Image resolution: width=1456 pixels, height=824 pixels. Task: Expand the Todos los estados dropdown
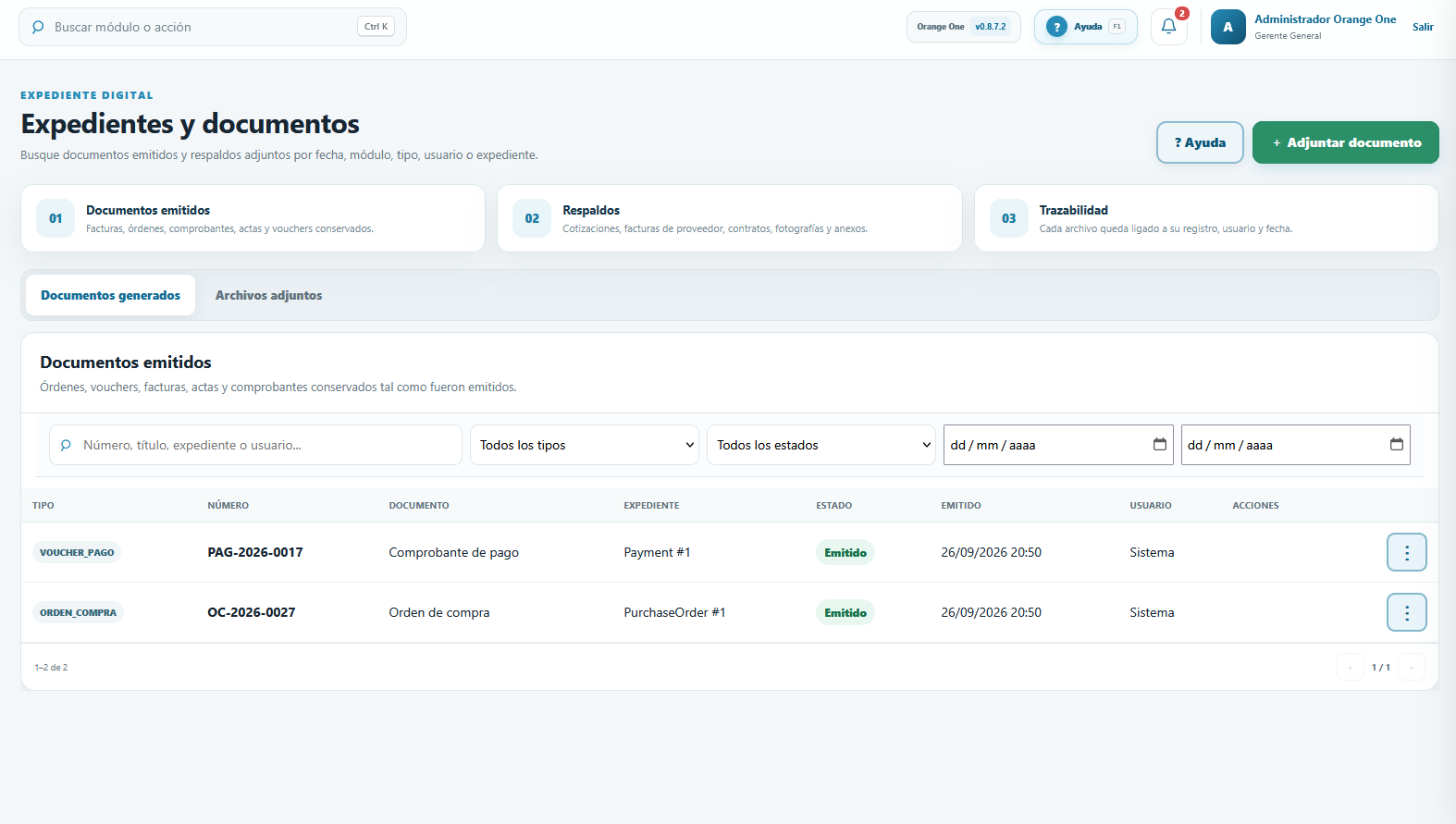tap(821, 445)
